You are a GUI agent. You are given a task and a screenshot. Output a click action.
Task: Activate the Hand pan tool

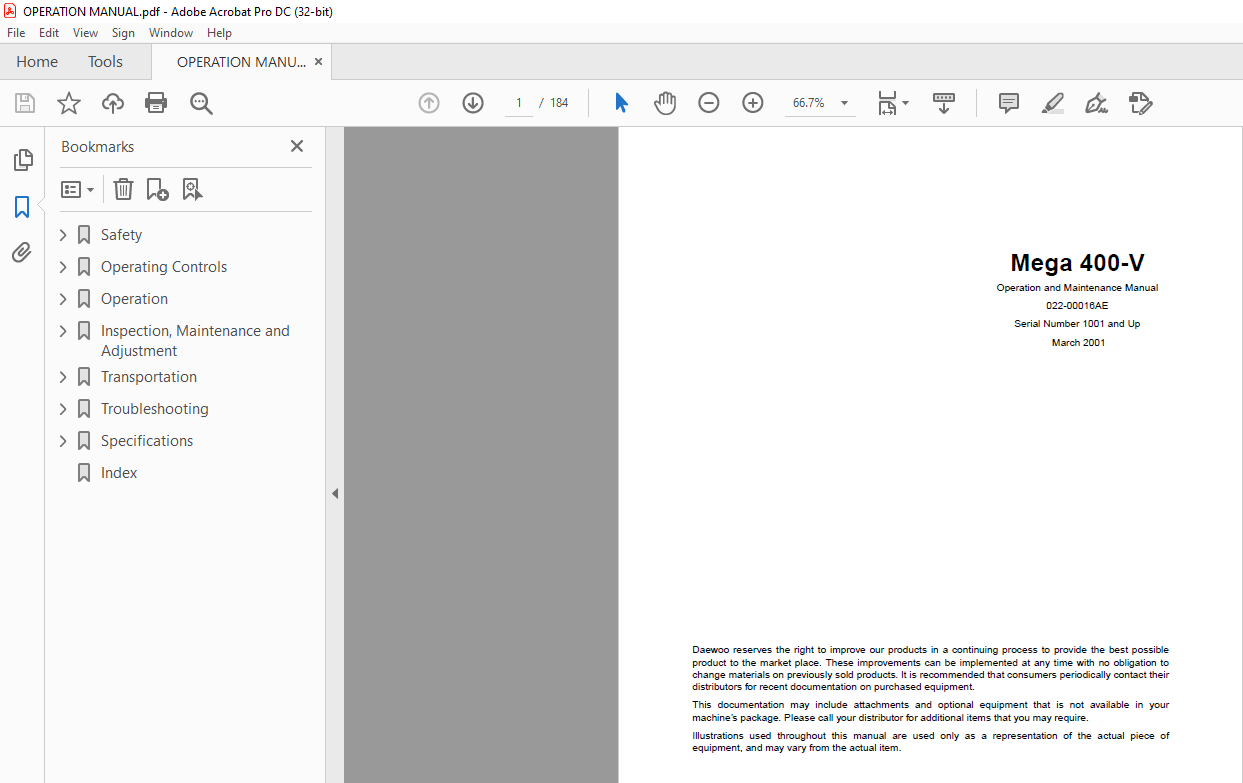coord(665,103)
